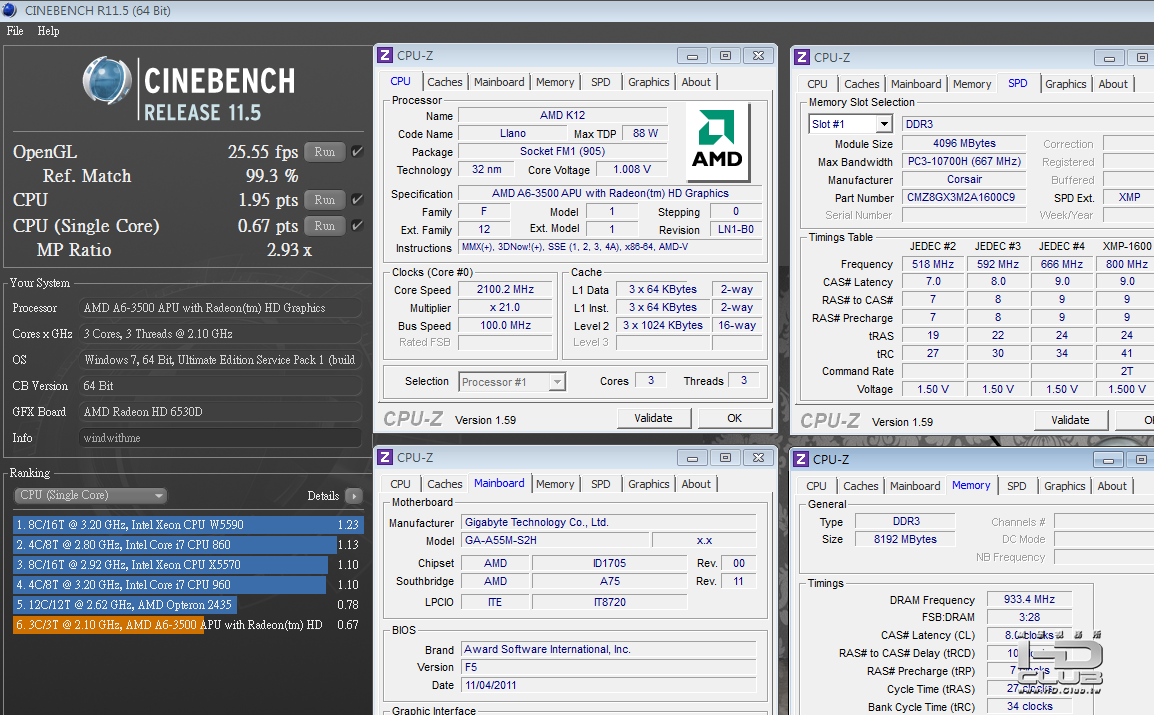Open the memory Slot #1 dropdown
This screenshot has width=1154, height=715.
[850, 124]
